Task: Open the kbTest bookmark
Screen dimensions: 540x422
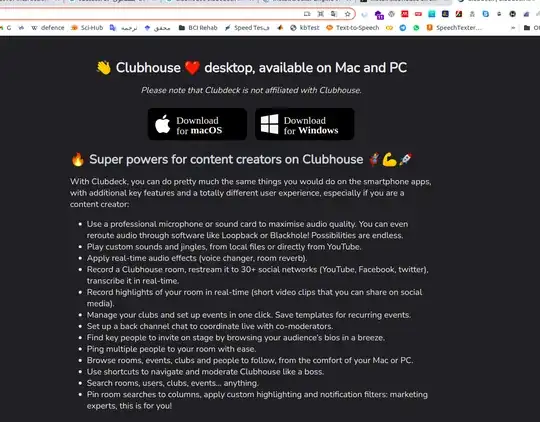Action: point(304,28)
